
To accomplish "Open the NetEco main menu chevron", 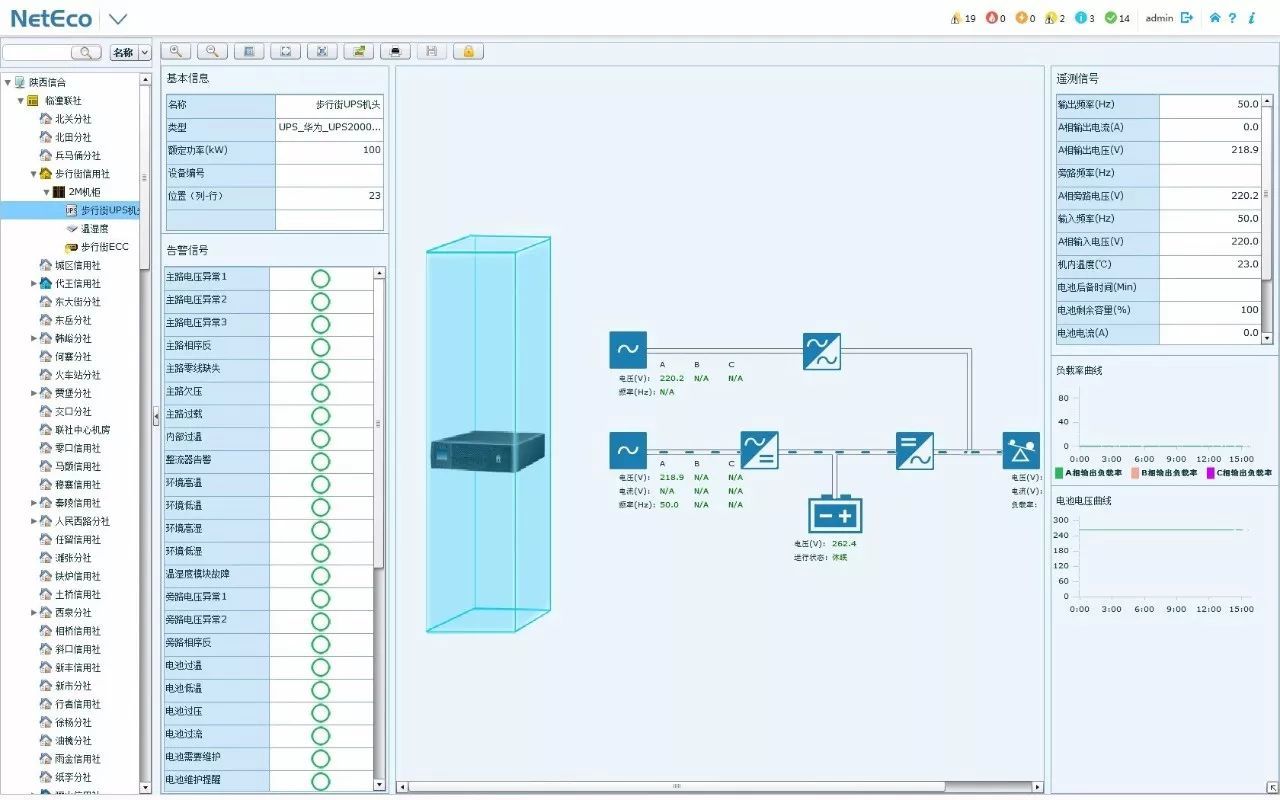I will point(118,19).
